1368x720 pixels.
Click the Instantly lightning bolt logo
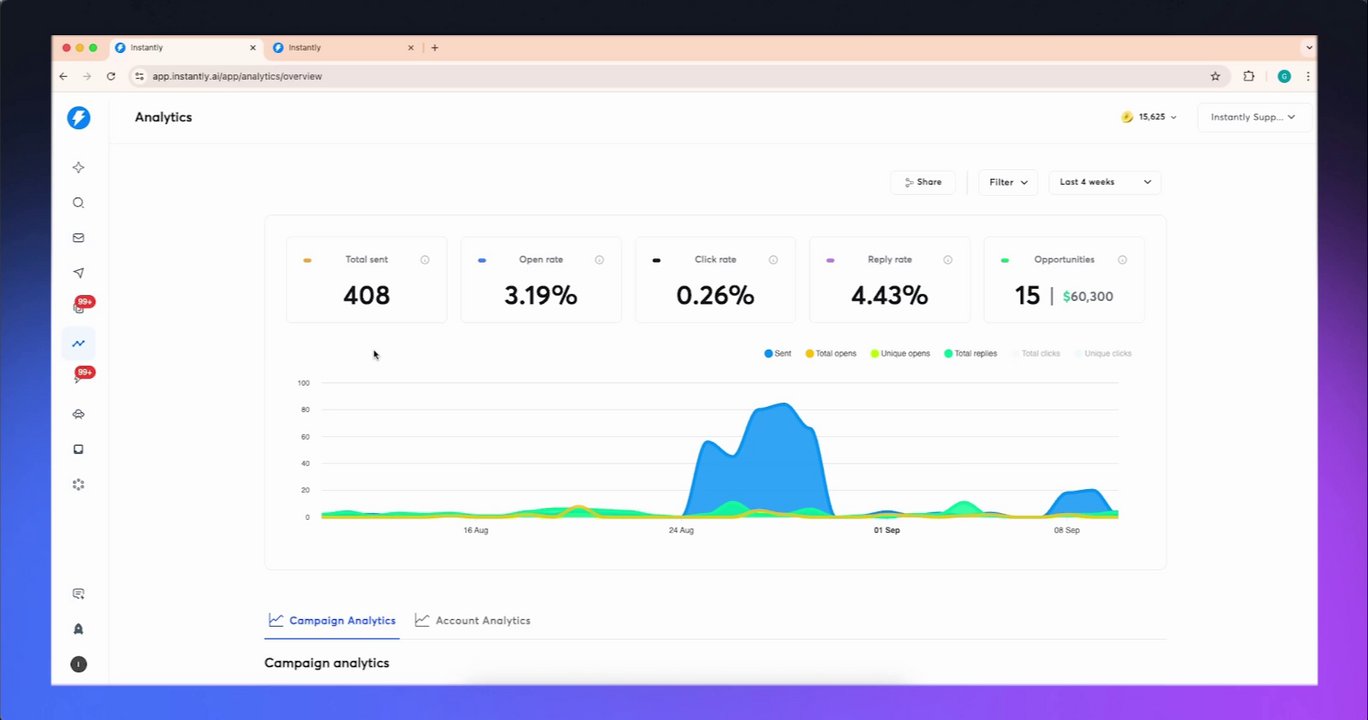click(x=78, y=118)
